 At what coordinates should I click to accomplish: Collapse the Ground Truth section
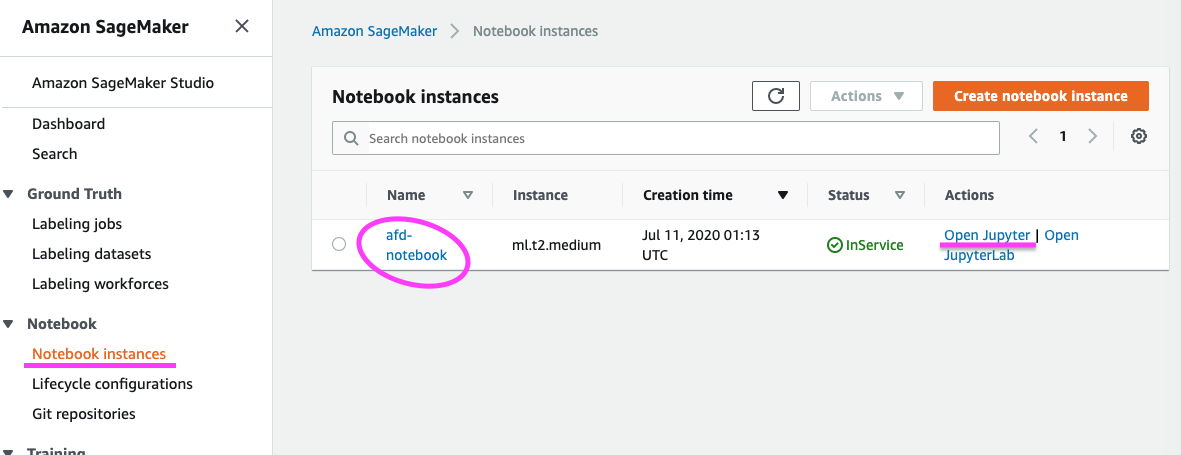click(9, 194)
